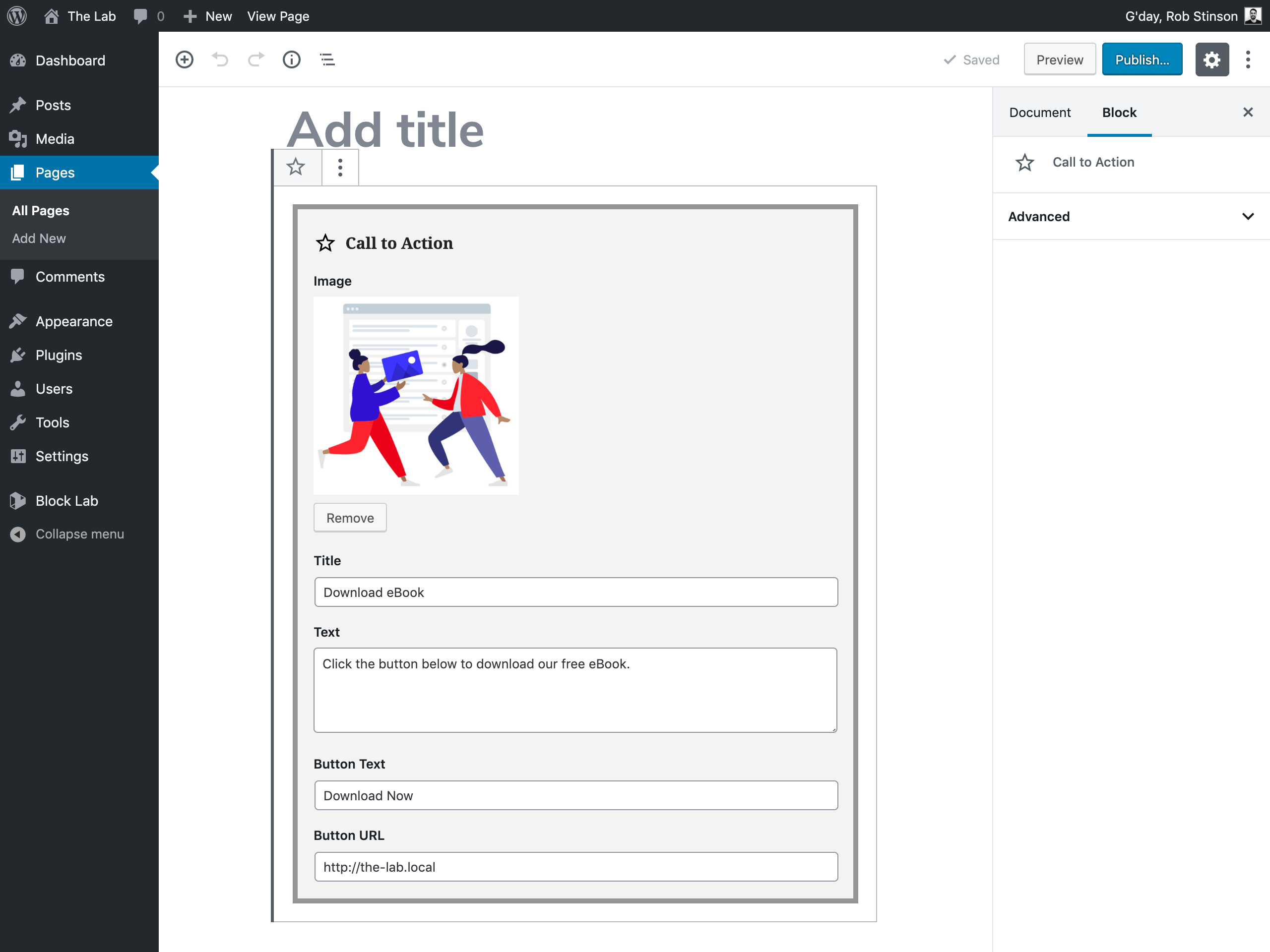This screenshot has width=1270, height=952.
Task: Open the Pages menu
Action: tap(79, 173)
